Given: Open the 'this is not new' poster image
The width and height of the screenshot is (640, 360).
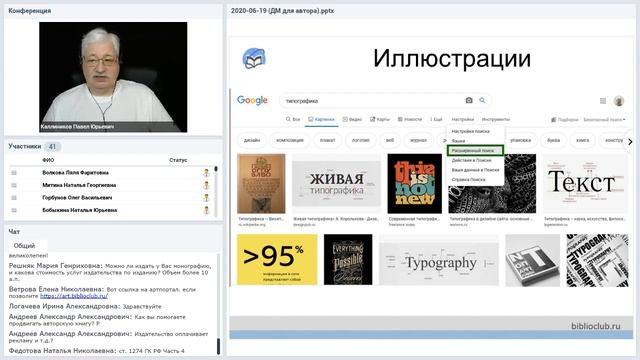Looking at the screenshot, I should coord(414,184).
